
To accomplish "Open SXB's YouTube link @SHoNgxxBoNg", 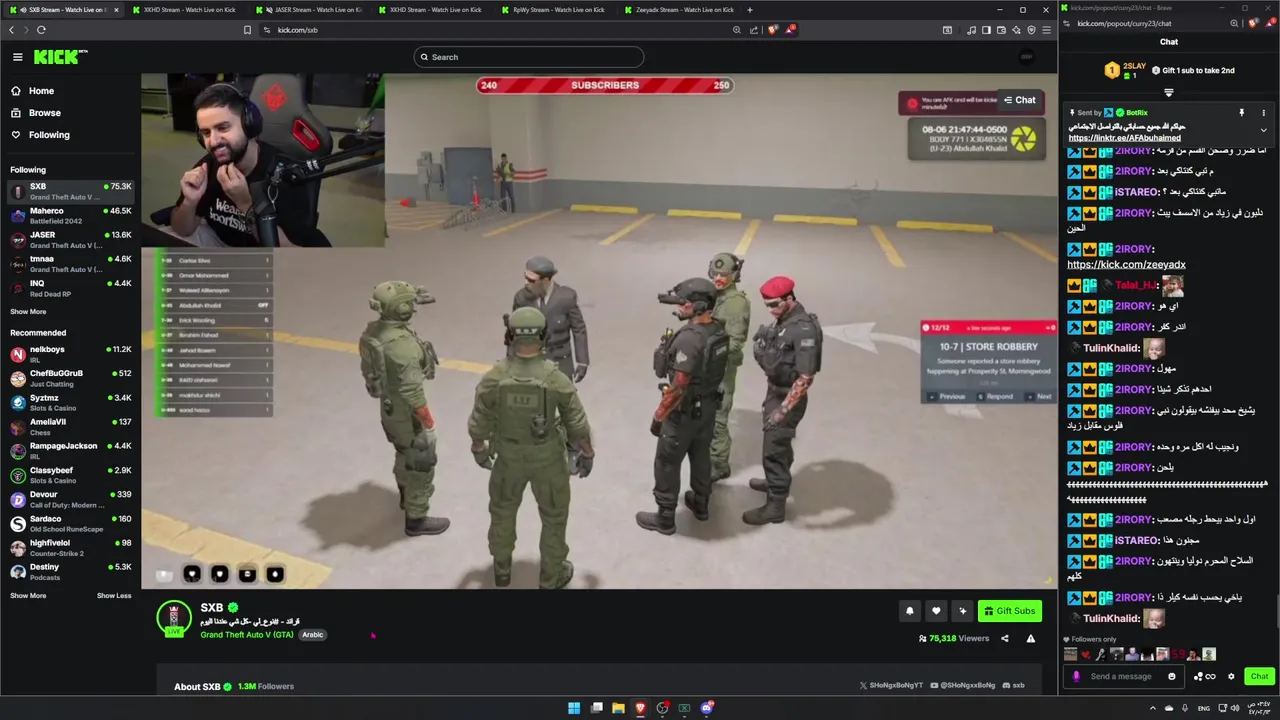I will point(962,686).
